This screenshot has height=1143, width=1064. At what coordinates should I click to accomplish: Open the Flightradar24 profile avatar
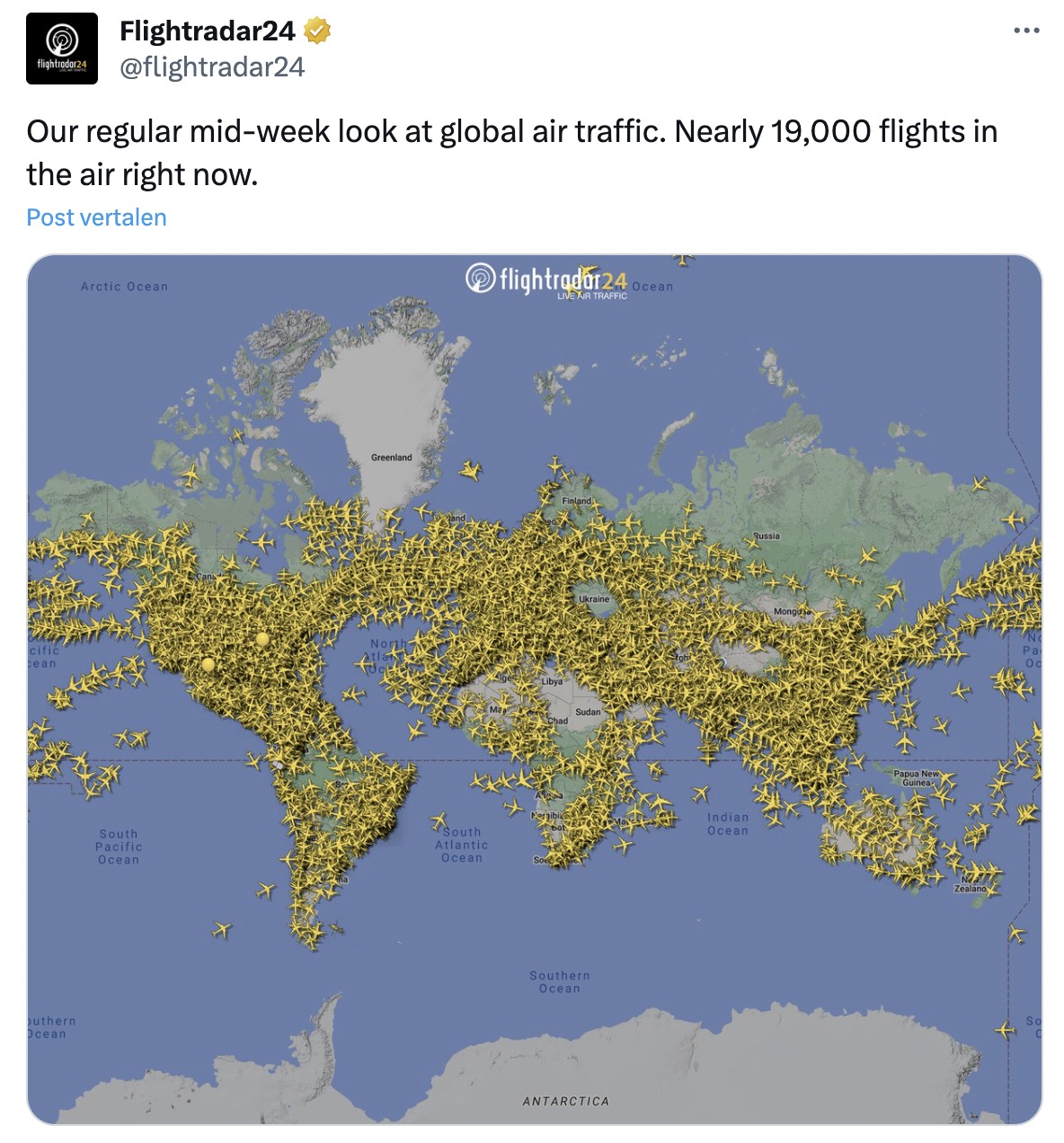coord(62,49)
